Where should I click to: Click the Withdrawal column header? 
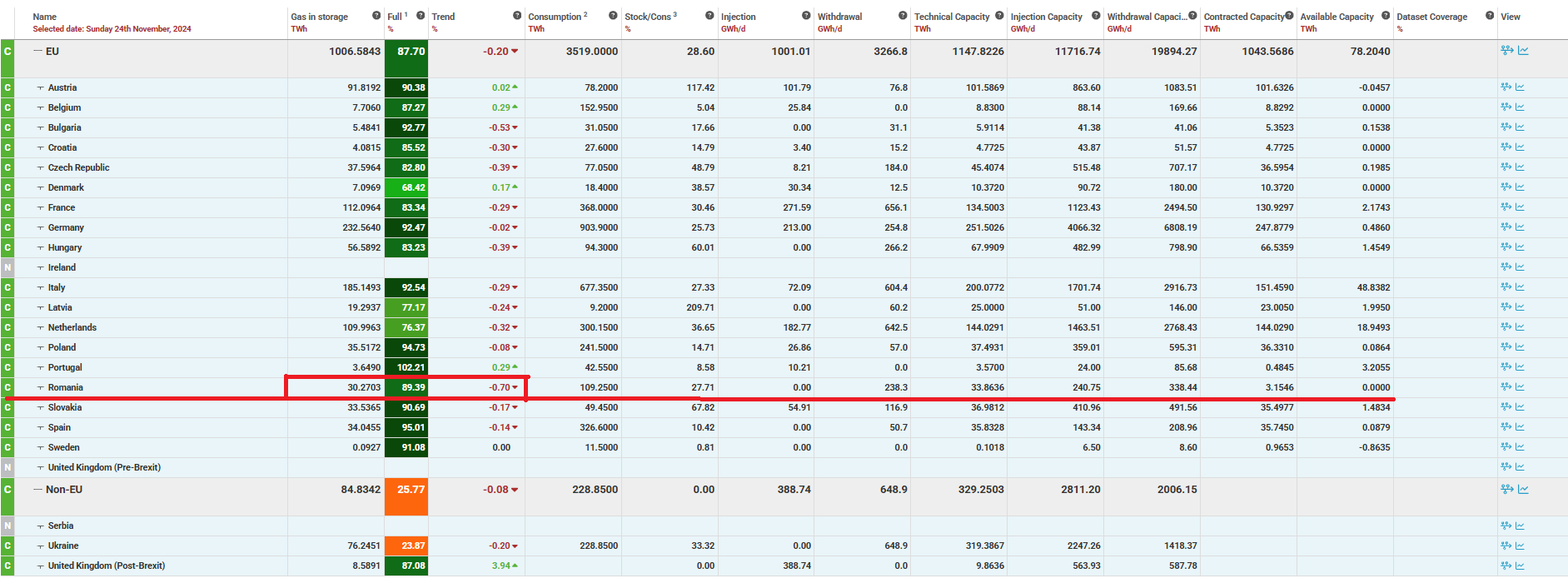coord(839,17)
